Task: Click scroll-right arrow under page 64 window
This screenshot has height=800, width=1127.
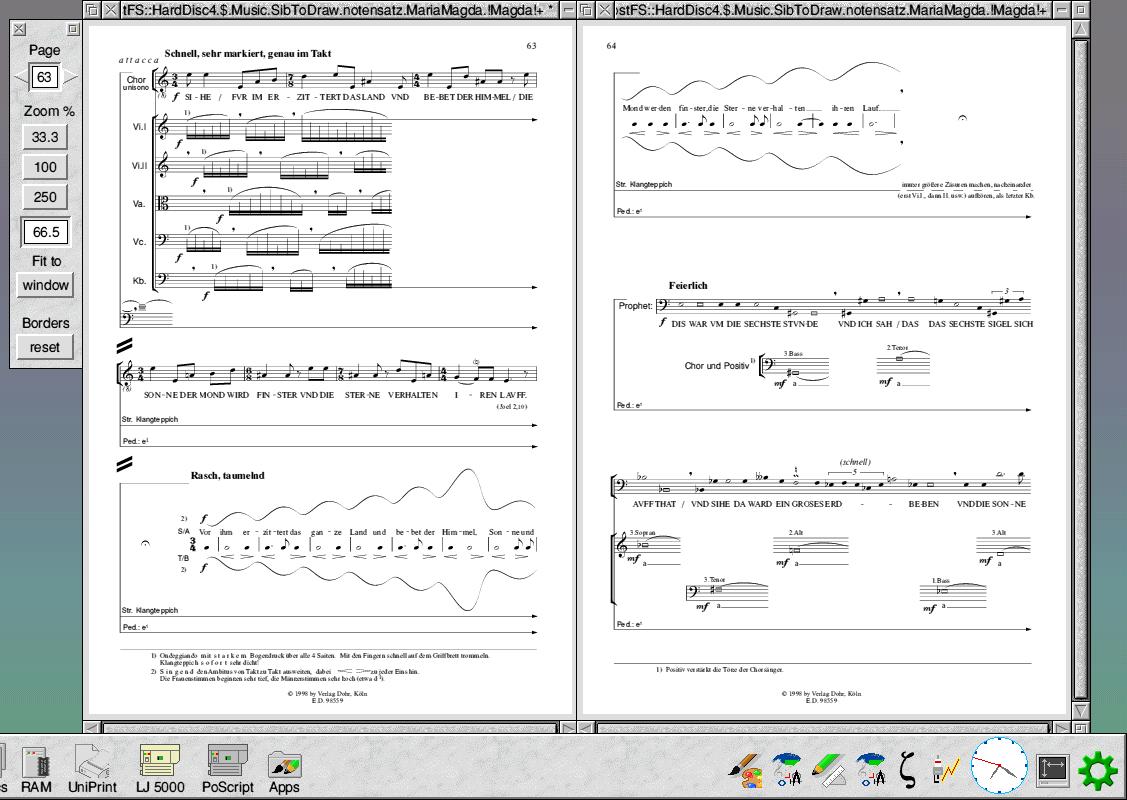Action: coord(1064,729)
